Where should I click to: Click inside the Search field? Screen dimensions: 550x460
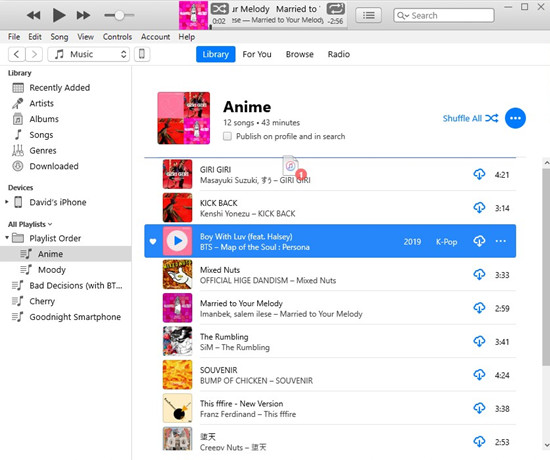pos(444,15)
